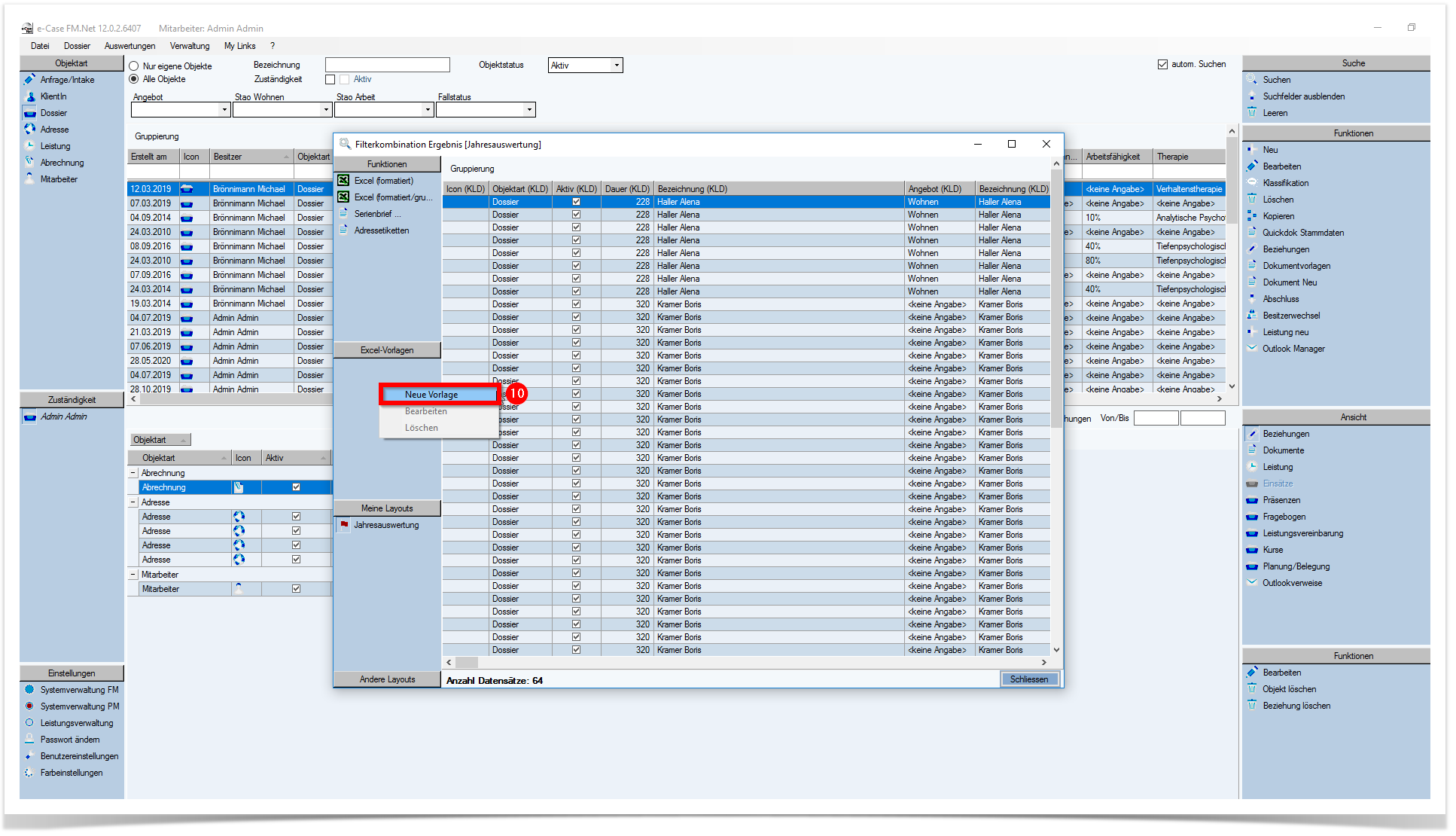Click Andere Layouts button
Screen dimensions: 1456x836
click(x=387, y=679)
